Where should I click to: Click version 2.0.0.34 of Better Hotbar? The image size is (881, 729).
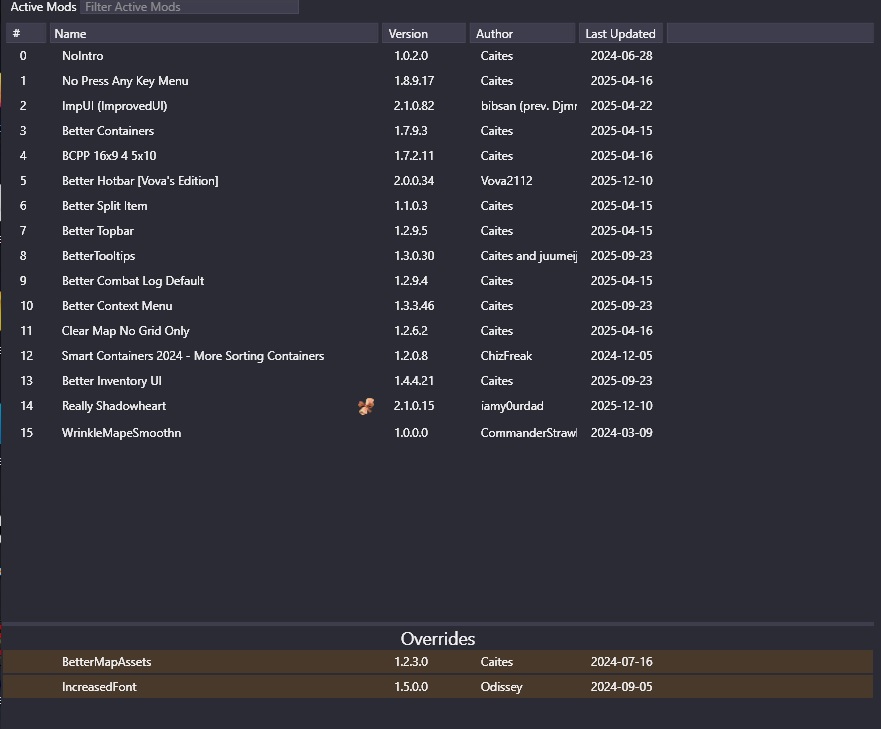pos(414,180)
